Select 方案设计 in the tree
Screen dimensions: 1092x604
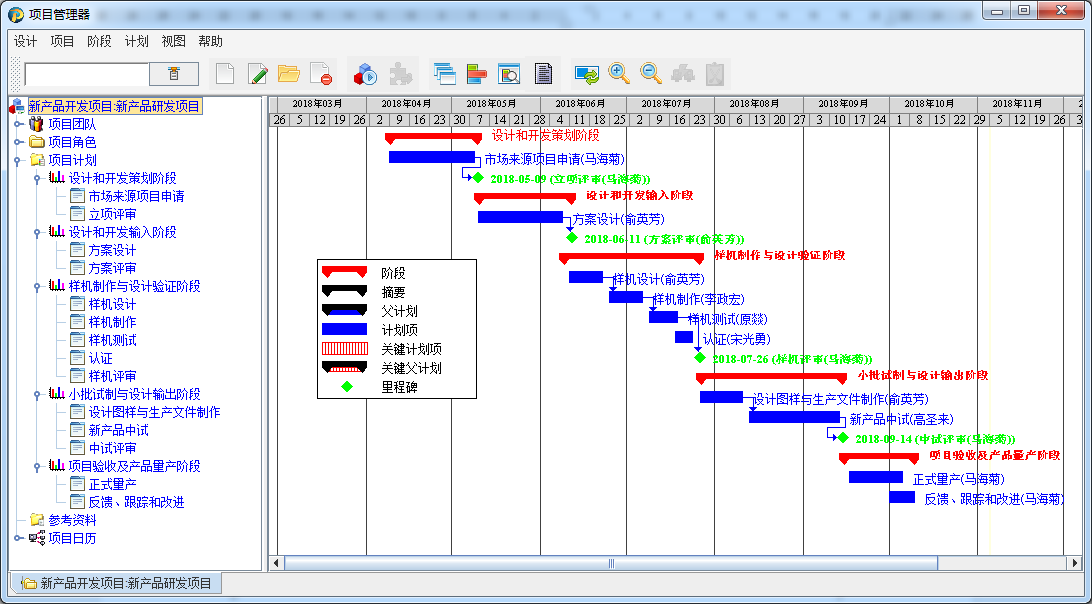pos(112,250)
